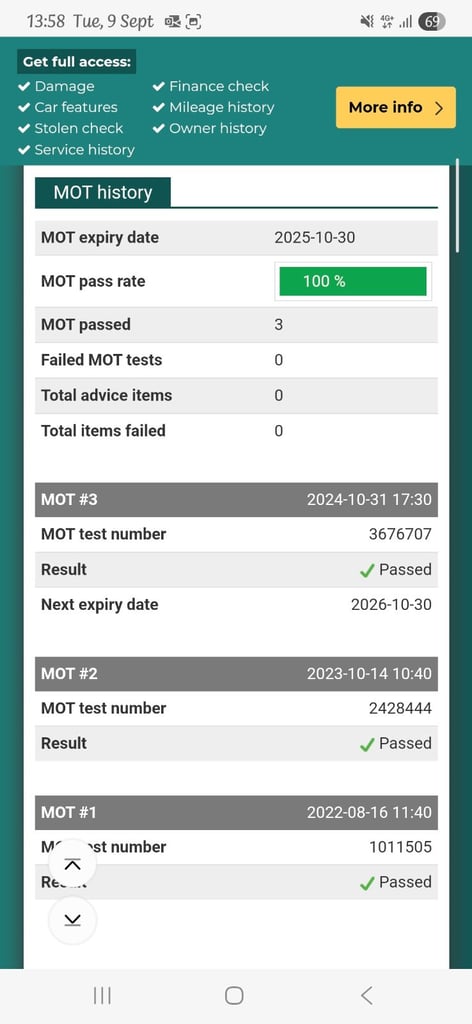The image size is (472, 1024).
Task: Tap the scroll-to-top arrow button
Action: (x=72, y=865)
